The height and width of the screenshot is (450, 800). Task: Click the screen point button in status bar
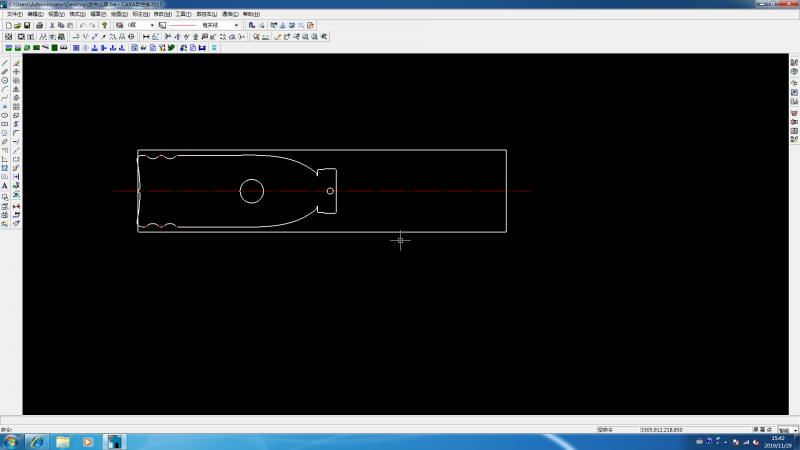763,430
